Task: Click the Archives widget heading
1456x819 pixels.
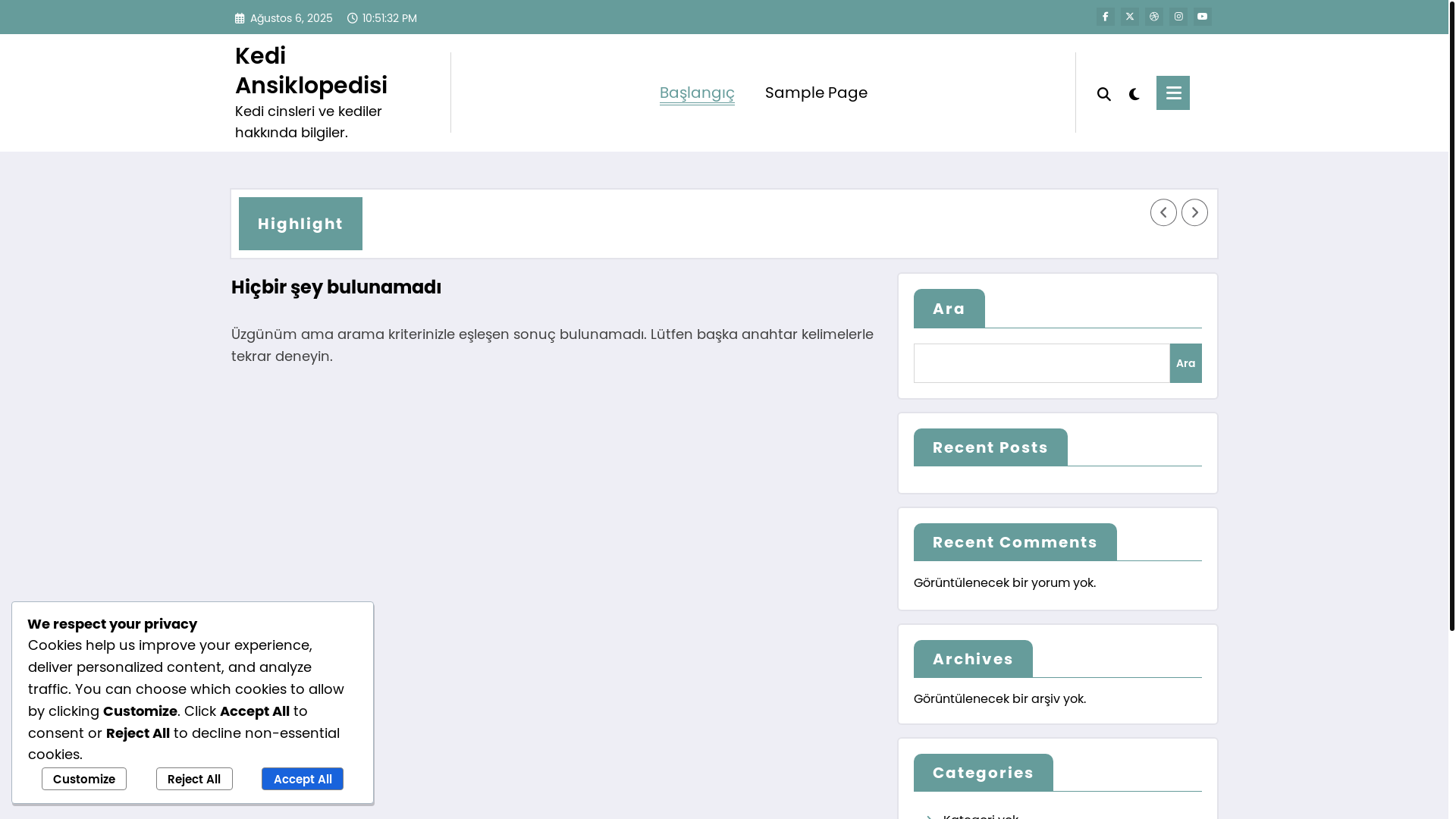Action: [x=973, y=659]
